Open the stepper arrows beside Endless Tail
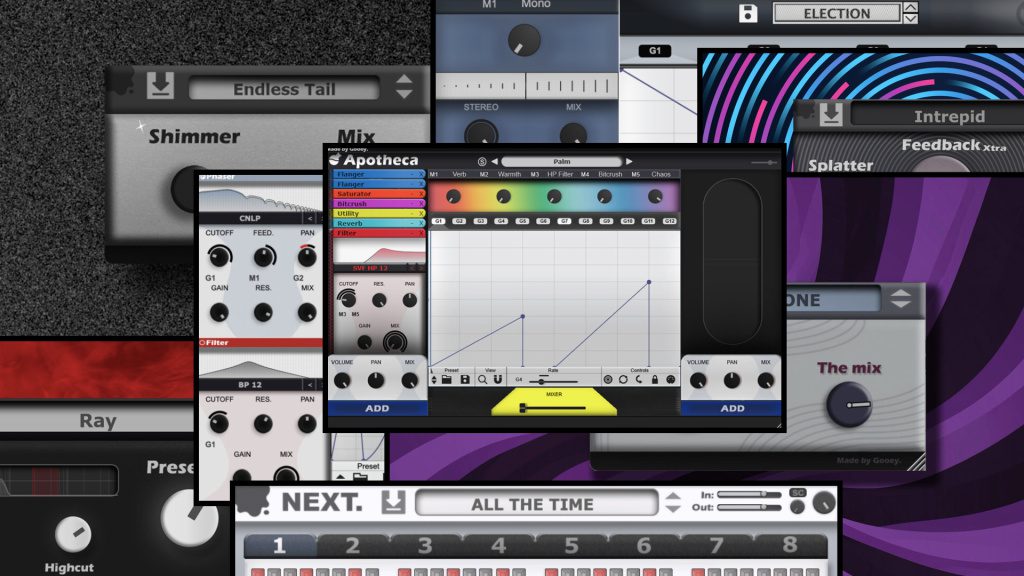Image resolution: width=1024 pixels, height=576 pixels. click(406, 88)
